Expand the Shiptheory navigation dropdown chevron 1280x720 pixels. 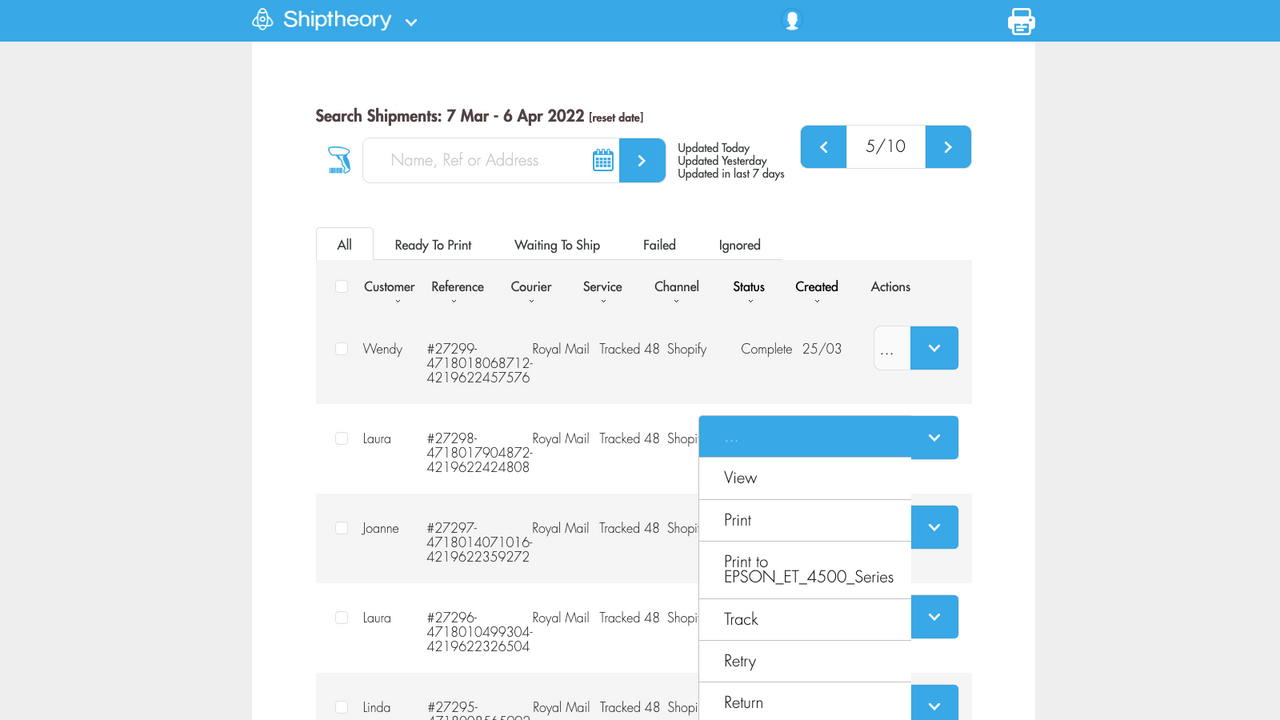pos(410,20)
